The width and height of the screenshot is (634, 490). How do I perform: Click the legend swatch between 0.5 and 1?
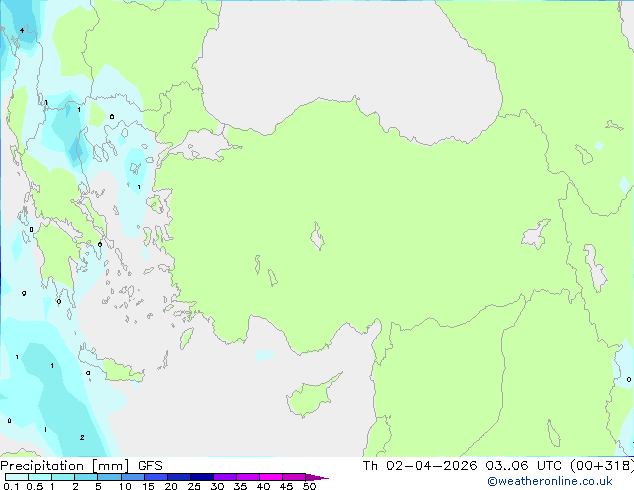pyautogui.click(x=40, y=477)
